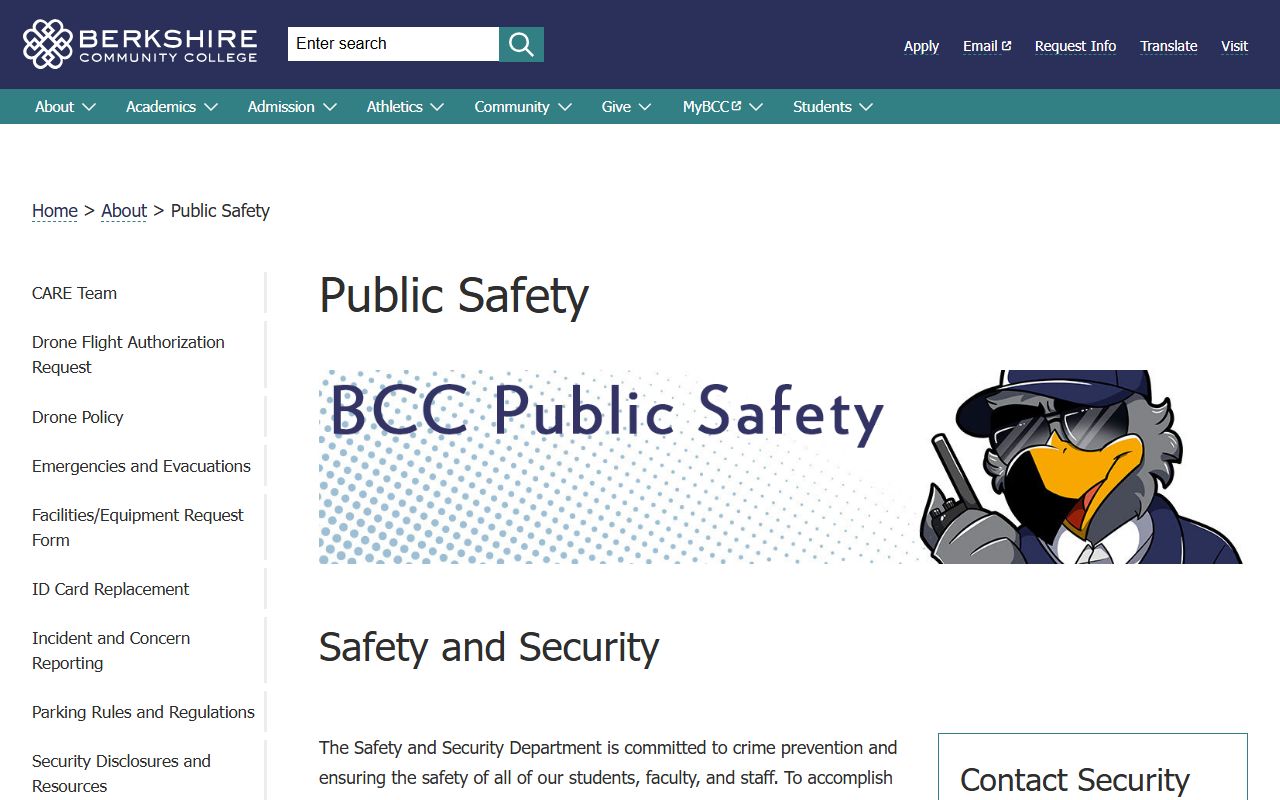
Task: Open the Apply link
Action: pyautogui.click(x=921, y=46)
